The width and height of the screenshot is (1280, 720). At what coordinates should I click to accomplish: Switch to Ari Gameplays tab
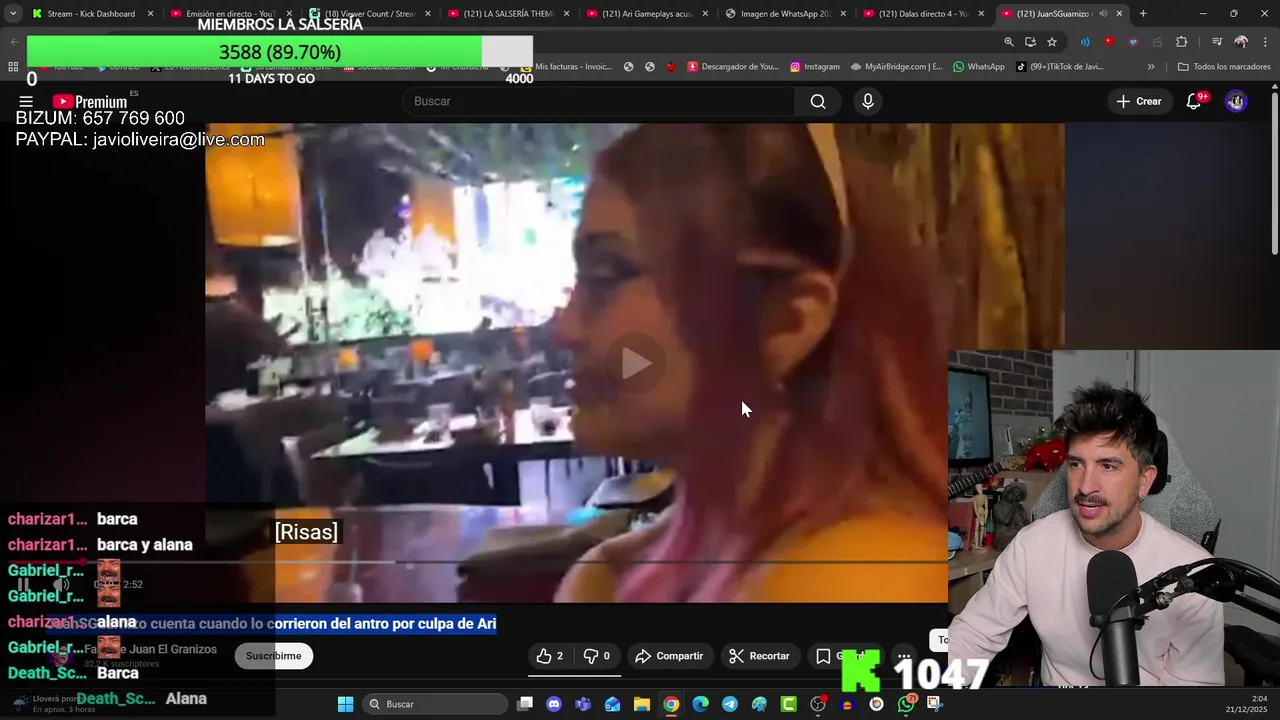[647, 14]
